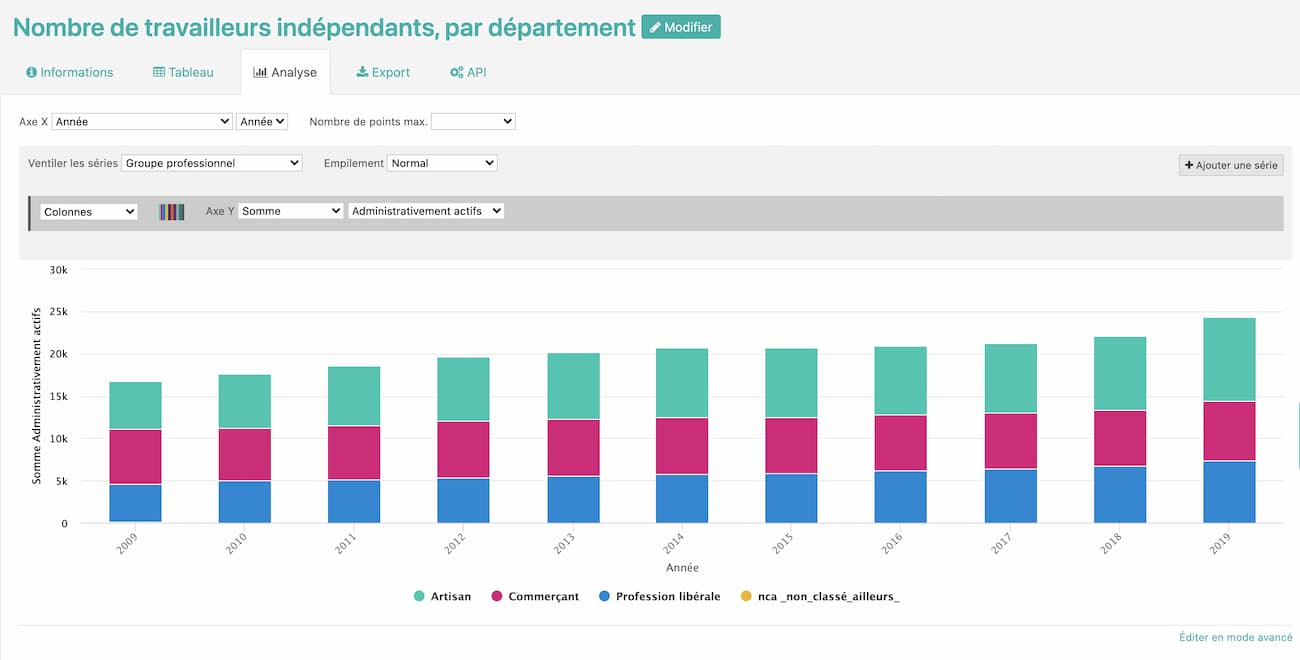Image resolution: width=1300 pixels, height=660 pixels.
Task: Open the API tab
Action: [x=468, y=73]
